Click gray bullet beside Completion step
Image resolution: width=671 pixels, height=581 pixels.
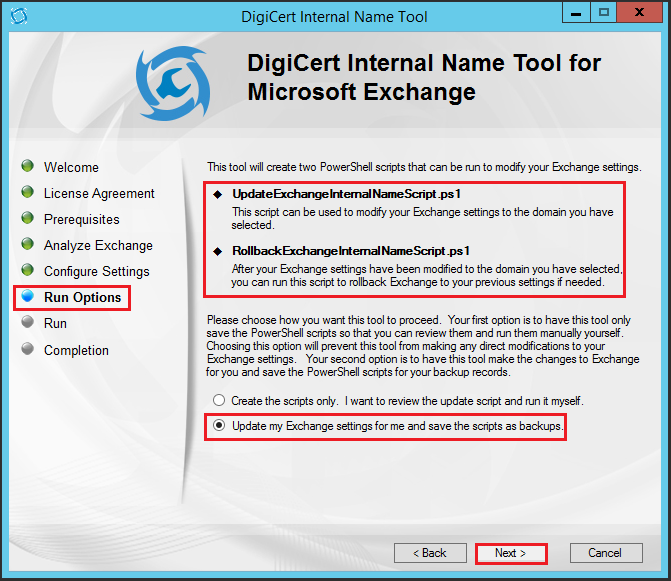[27, 349]
